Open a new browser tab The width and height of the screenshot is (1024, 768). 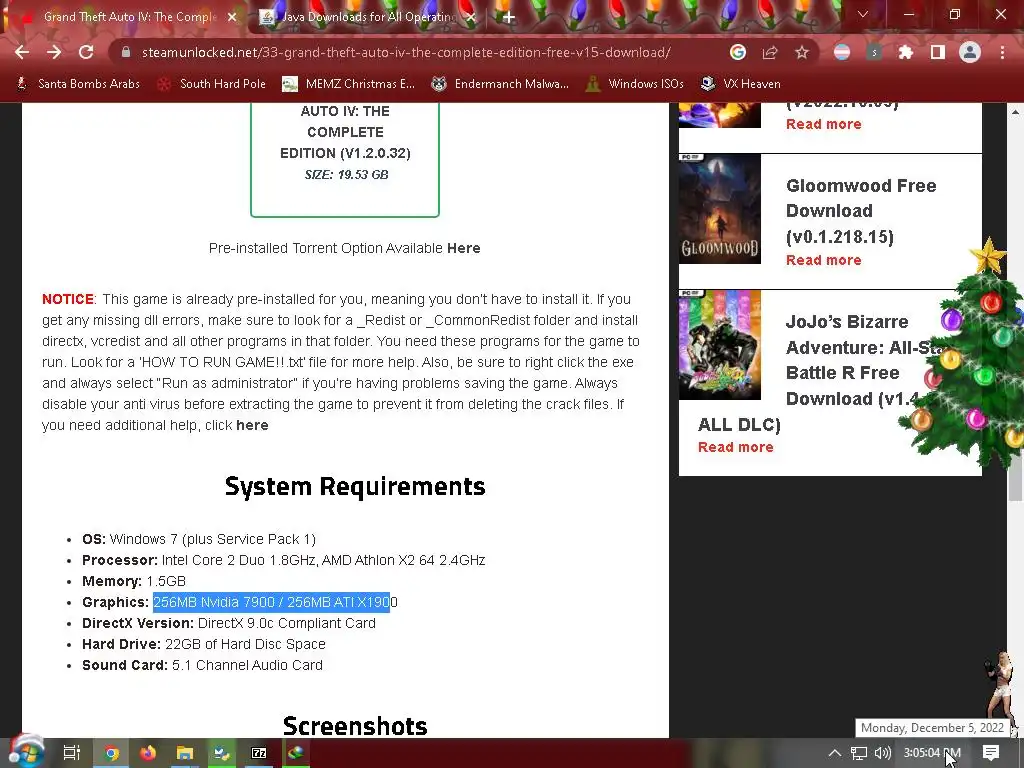click(509, 18)
